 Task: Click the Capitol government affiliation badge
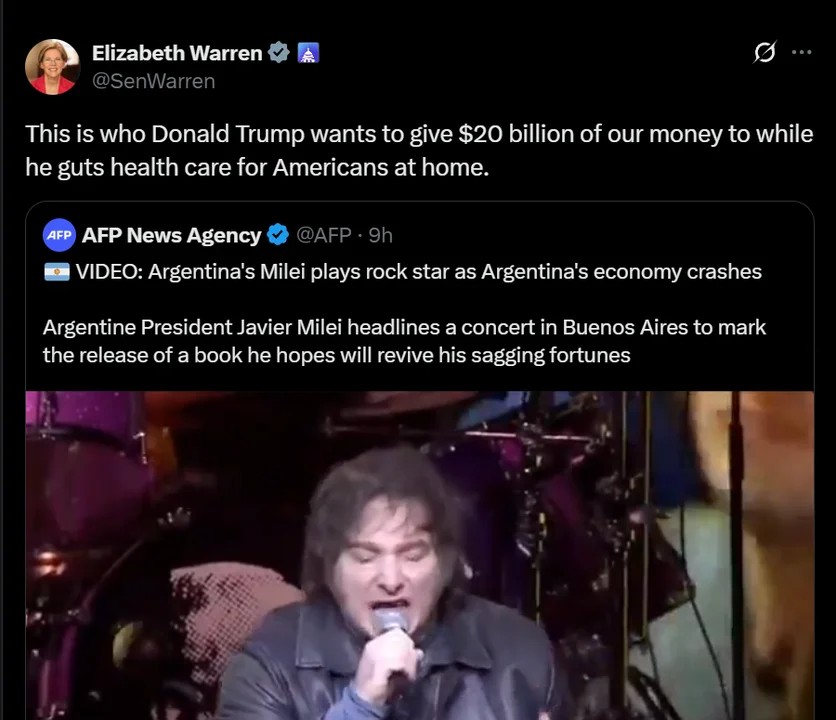click(308, 53)
